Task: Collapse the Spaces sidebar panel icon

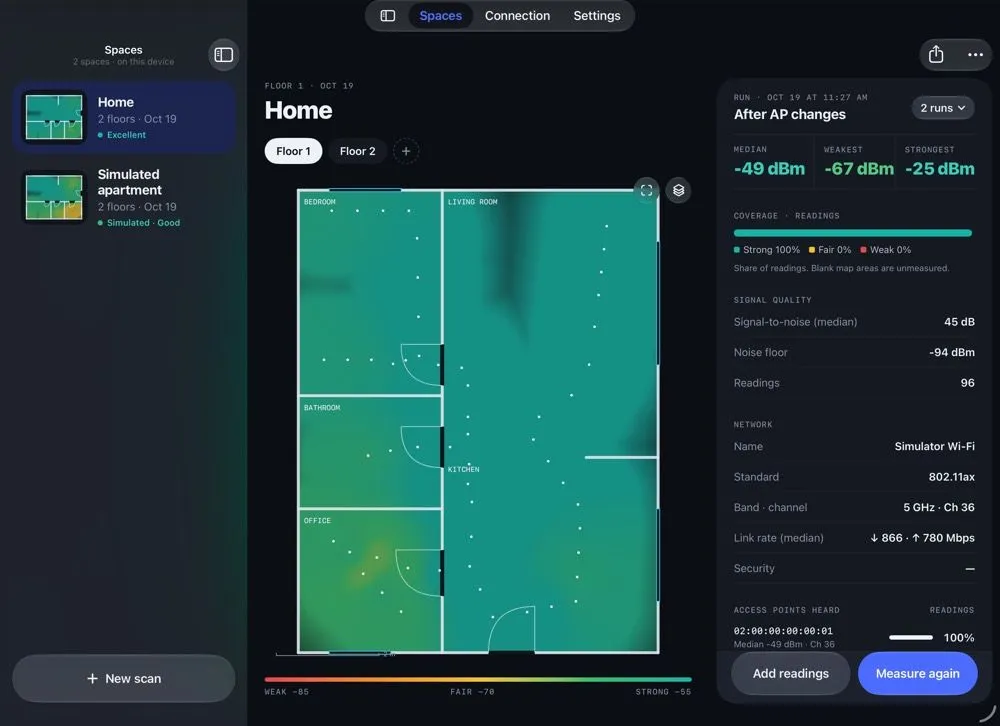Action: pos(223,55)
